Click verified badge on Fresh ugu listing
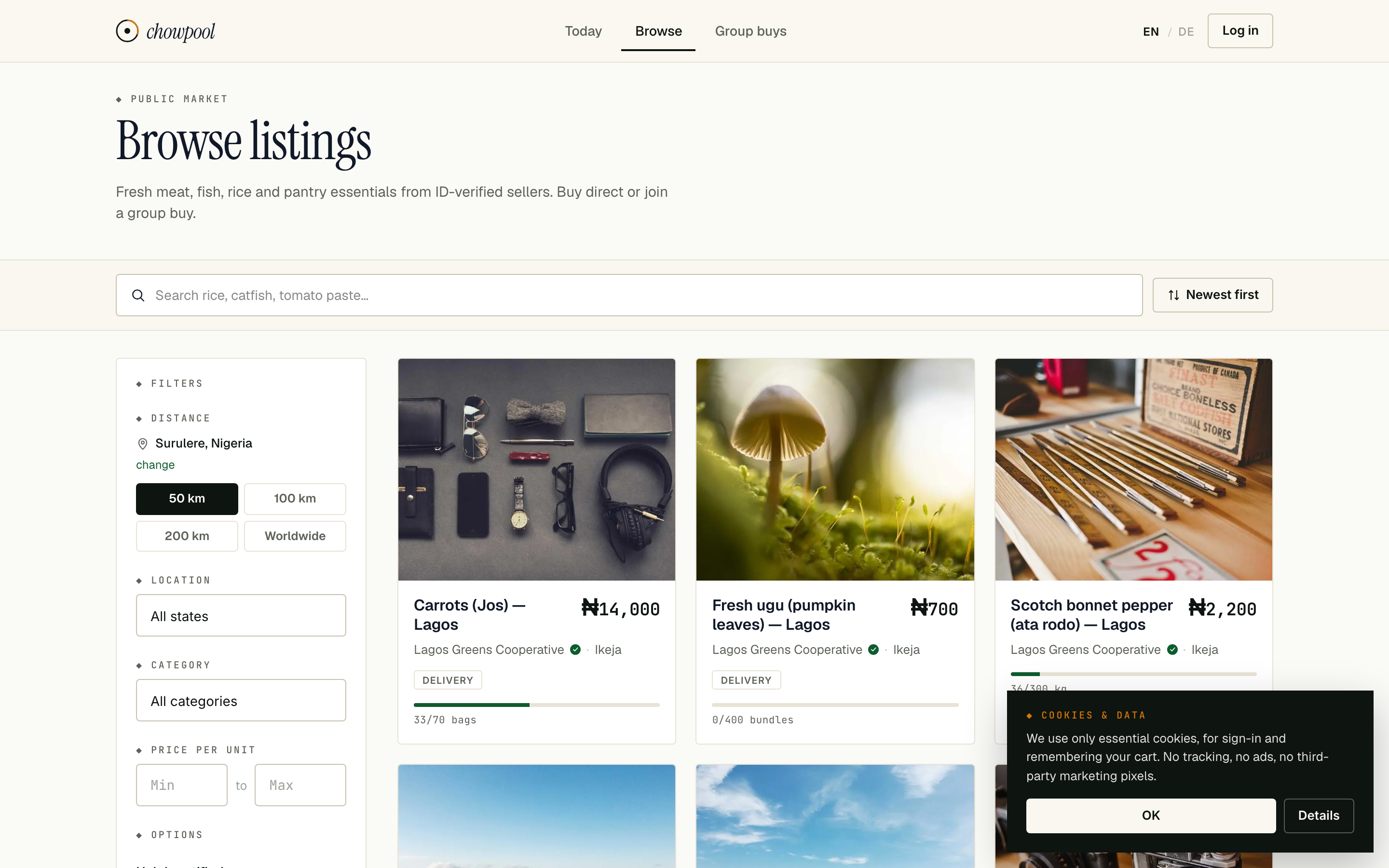 pos(873,650)
